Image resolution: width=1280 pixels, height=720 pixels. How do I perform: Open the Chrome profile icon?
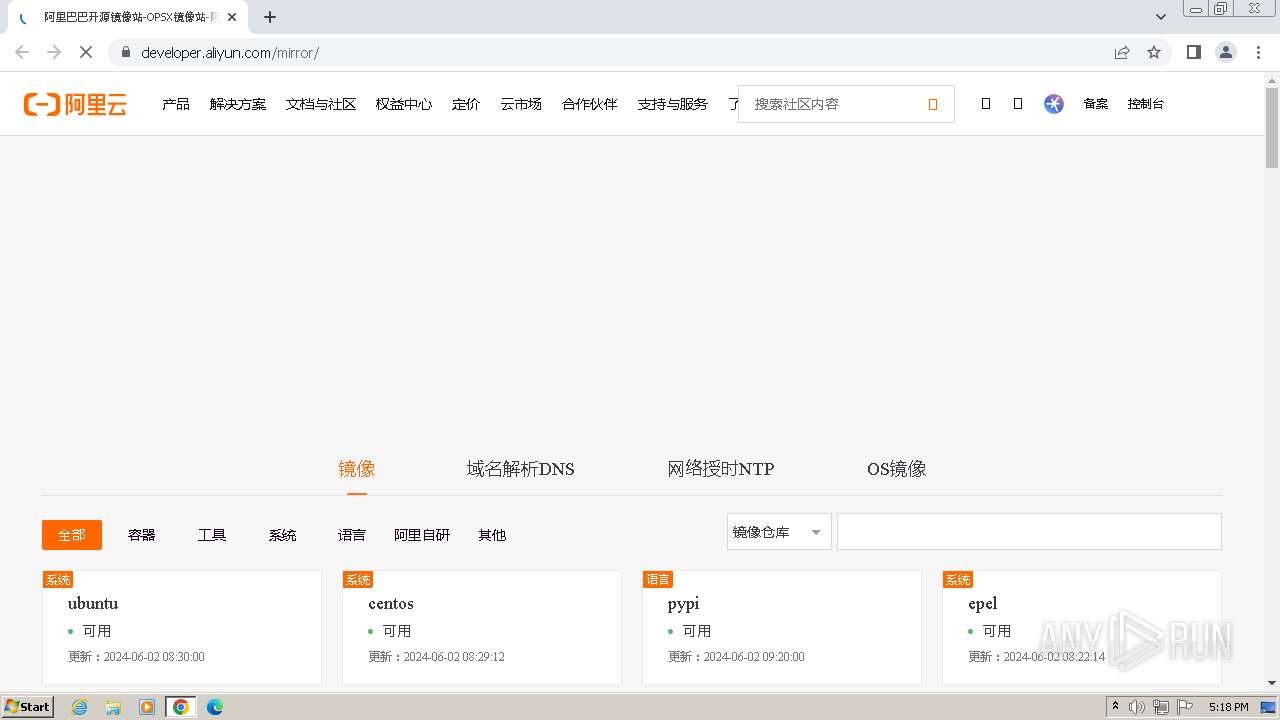point(1226,52)
